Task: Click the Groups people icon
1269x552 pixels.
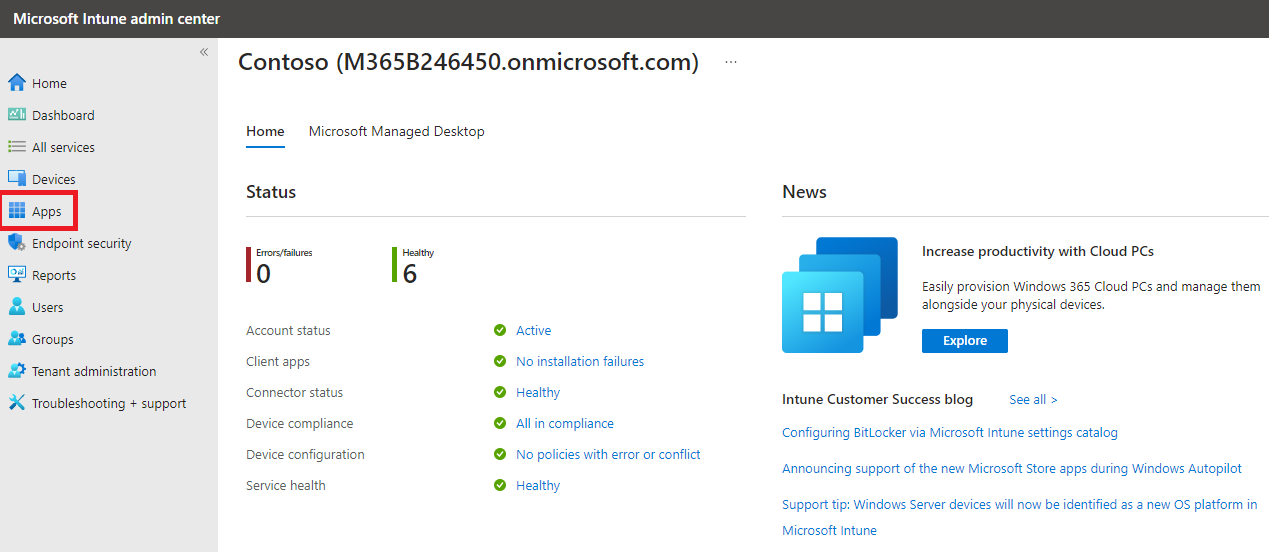Action: click(x=16, y=339)
